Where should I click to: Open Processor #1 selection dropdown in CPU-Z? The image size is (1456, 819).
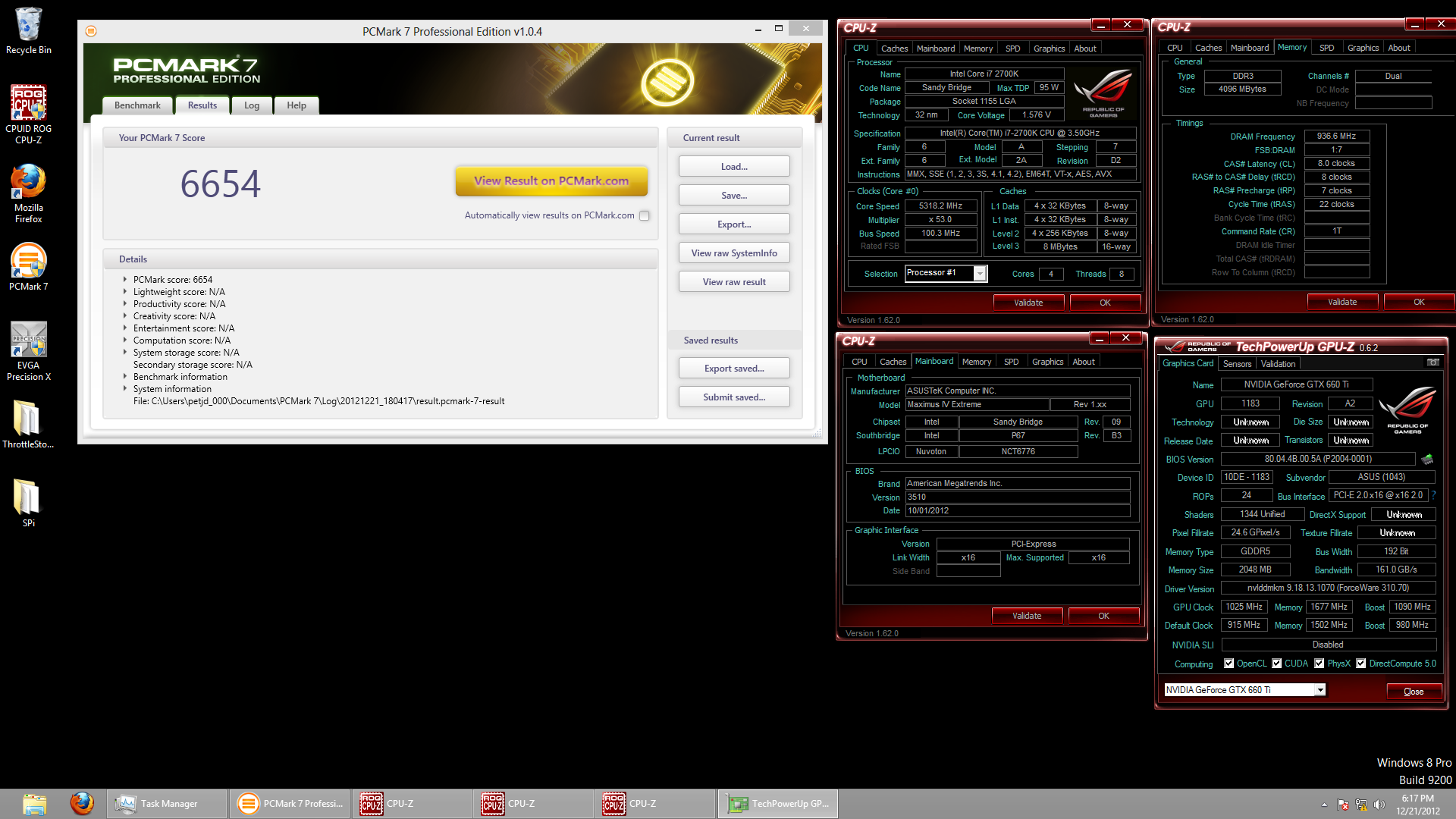980,274
